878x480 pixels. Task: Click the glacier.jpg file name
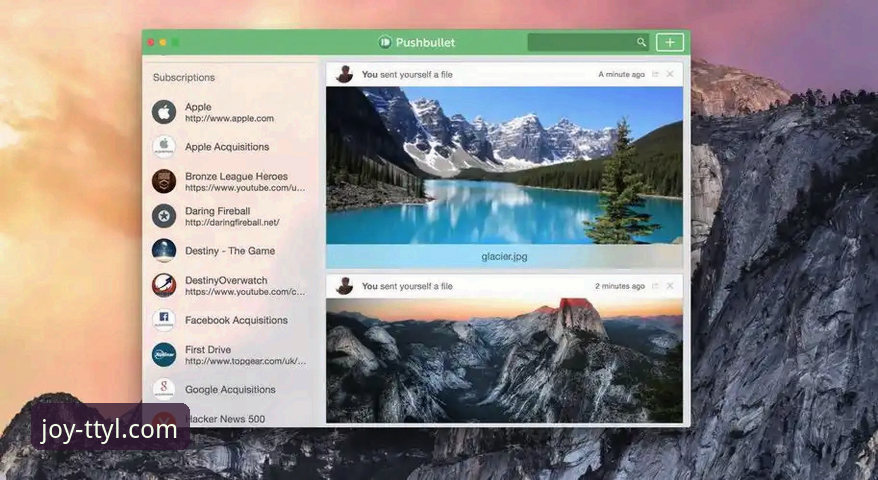[x=504, y=257]
